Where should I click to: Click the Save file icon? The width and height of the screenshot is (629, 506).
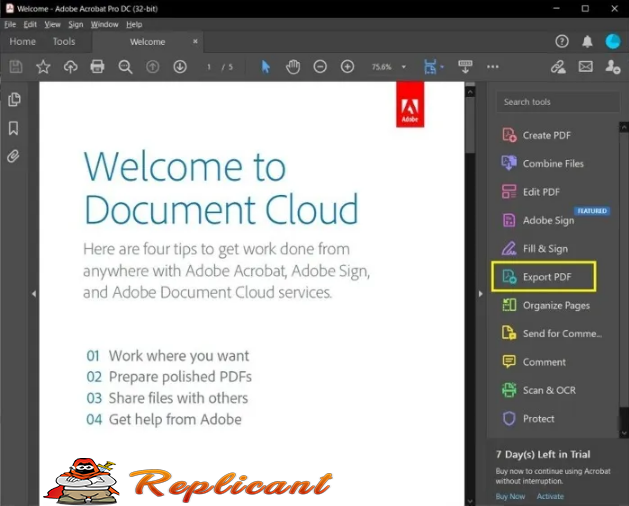tap(16, 67)
